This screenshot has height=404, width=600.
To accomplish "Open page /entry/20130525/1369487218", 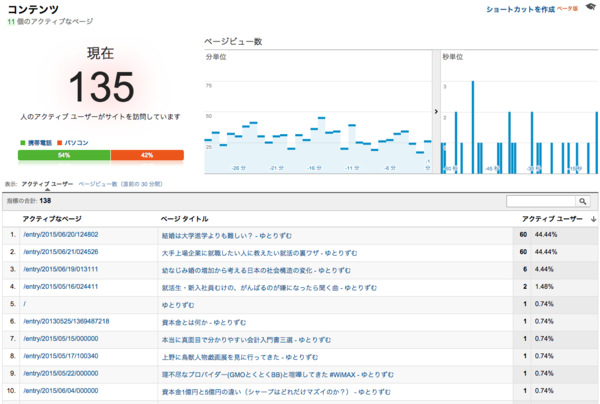I will pyautogui.click(x=66, y=321).
